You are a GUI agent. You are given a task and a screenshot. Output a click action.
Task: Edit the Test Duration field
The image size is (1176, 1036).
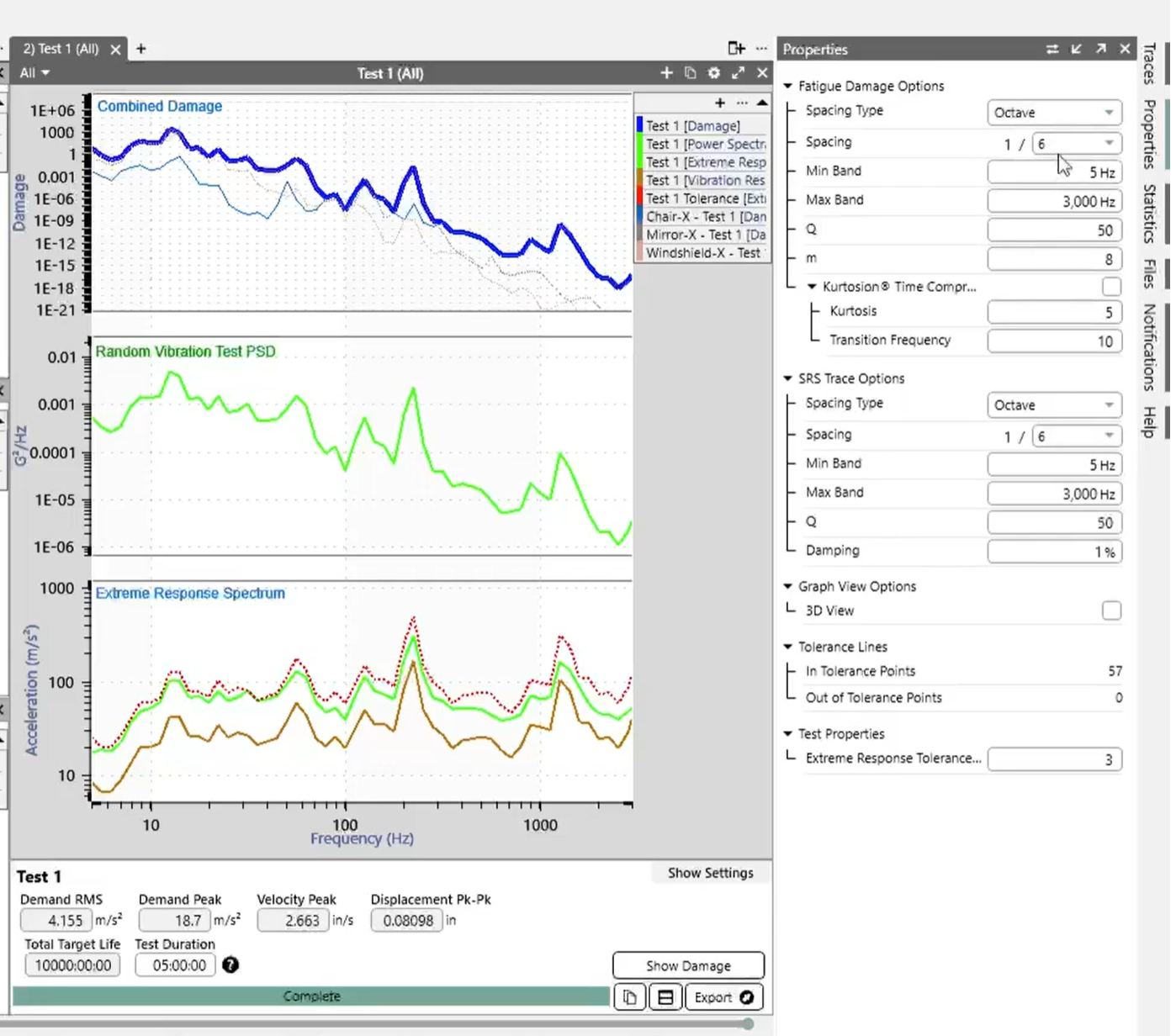pyautogui.click(x=175, y=965)
